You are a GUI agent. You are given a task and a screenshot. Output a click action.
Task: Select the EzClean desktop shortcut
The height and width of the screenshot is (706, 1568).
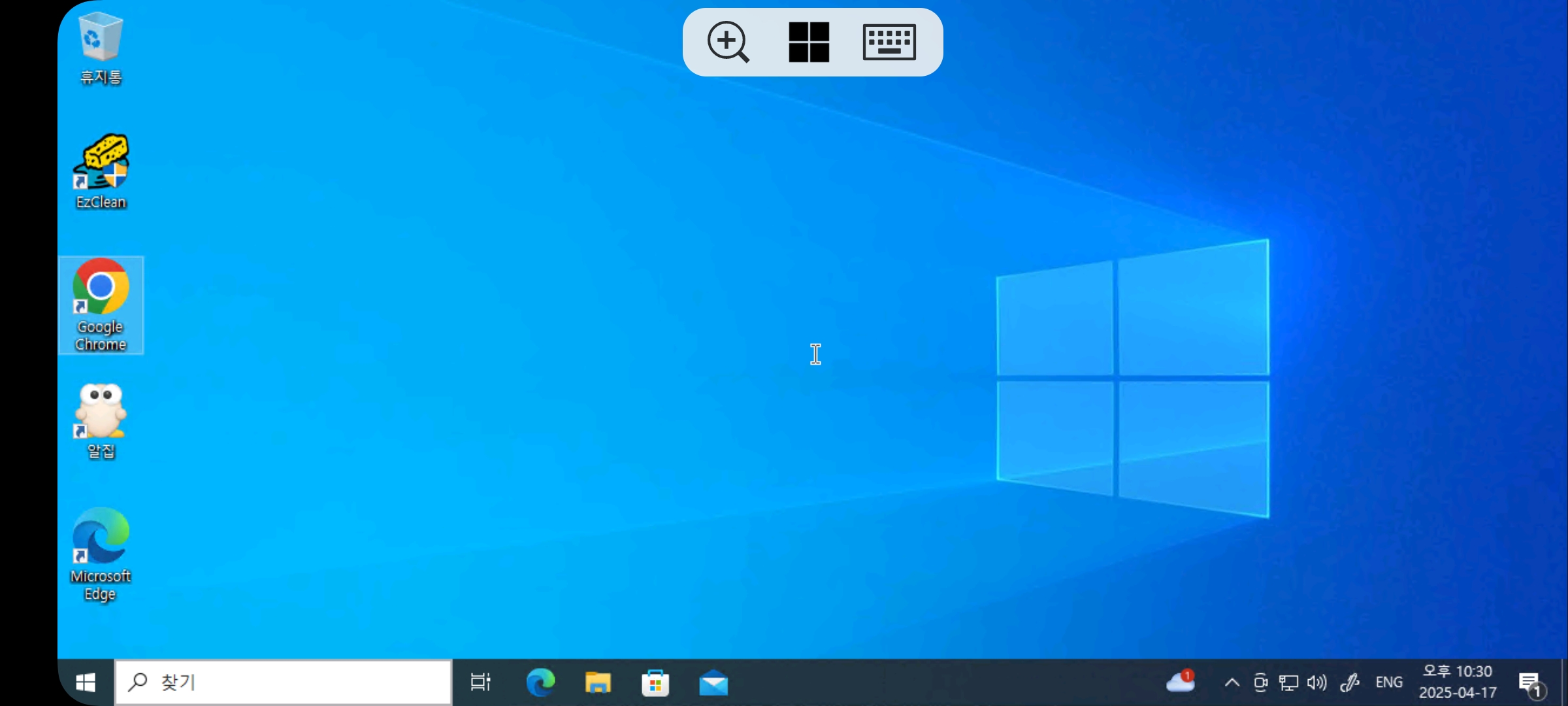point(101,171)
